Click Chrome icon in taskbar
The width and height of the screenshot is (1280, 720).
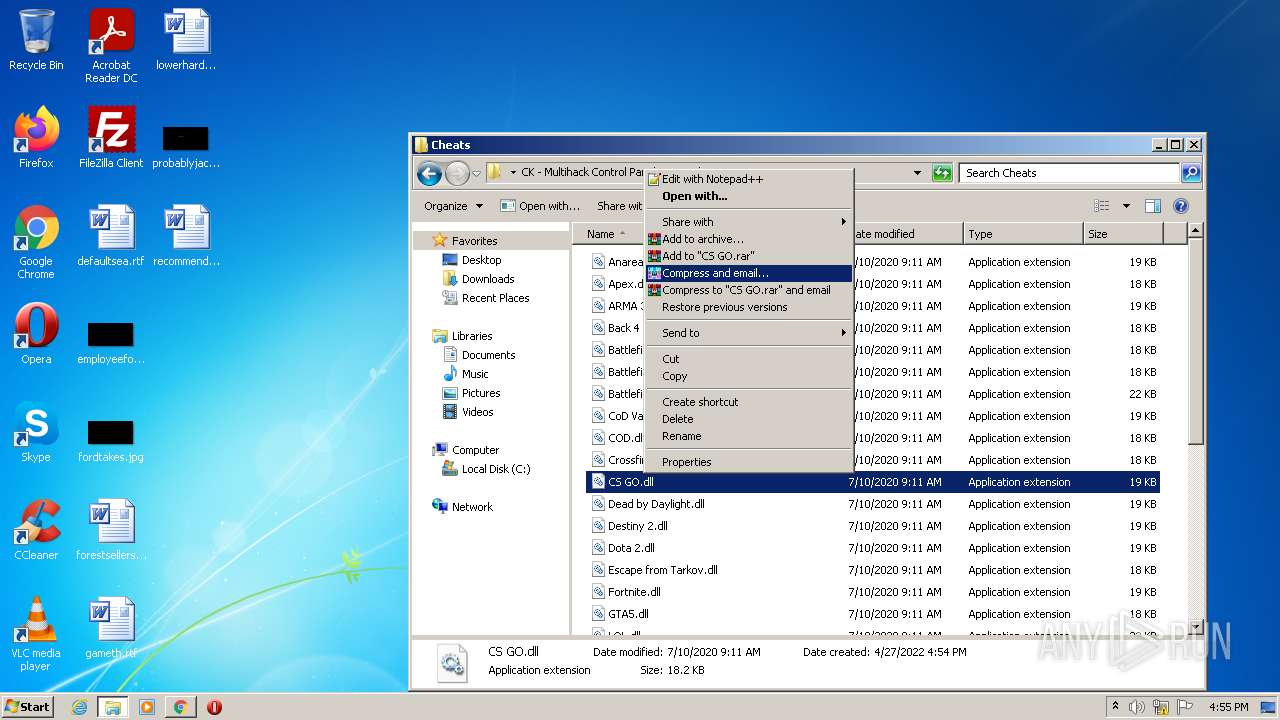(x=180, y=707)
